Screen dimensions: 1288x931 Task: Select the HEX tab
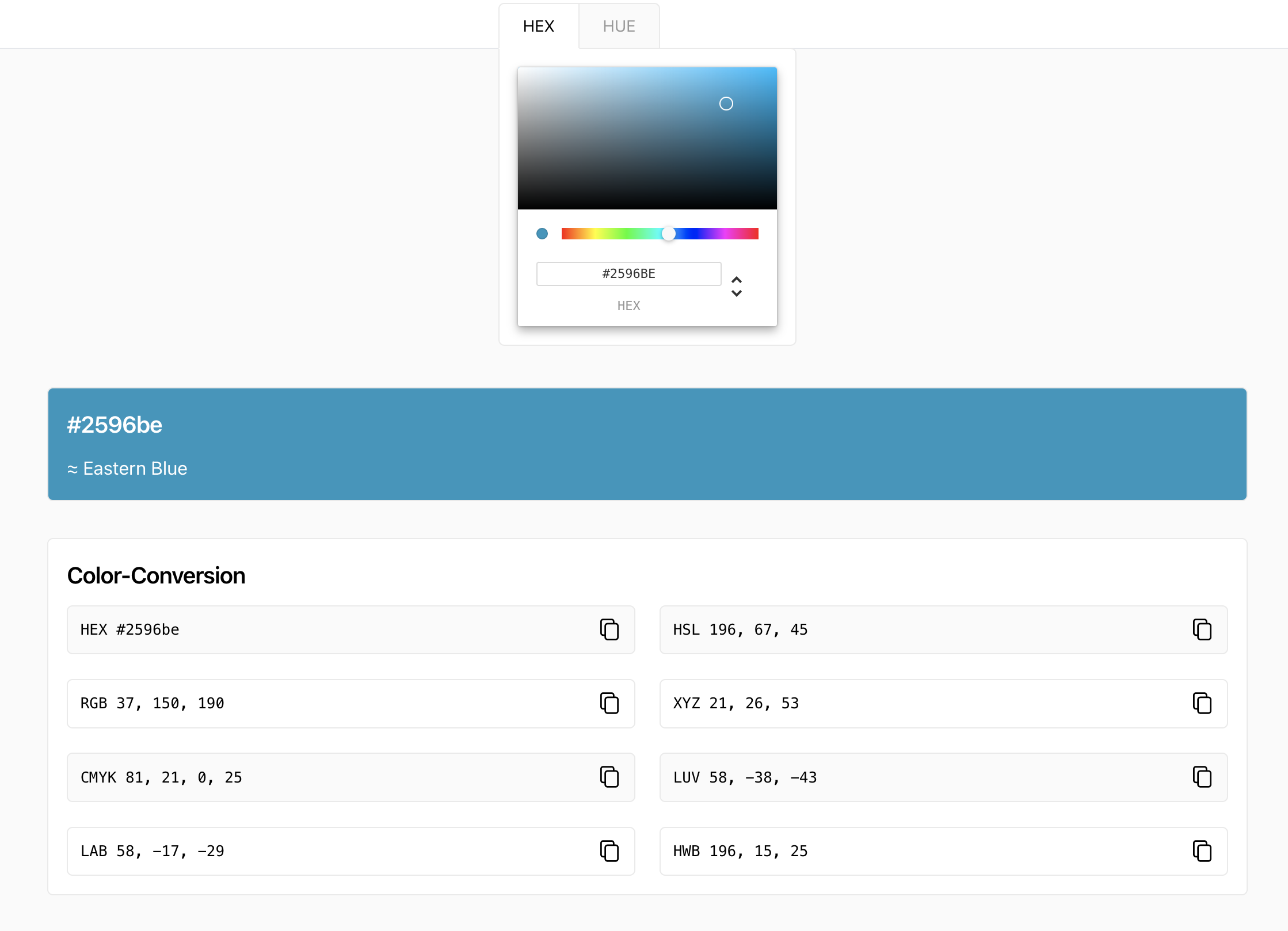tap(539, 26)
